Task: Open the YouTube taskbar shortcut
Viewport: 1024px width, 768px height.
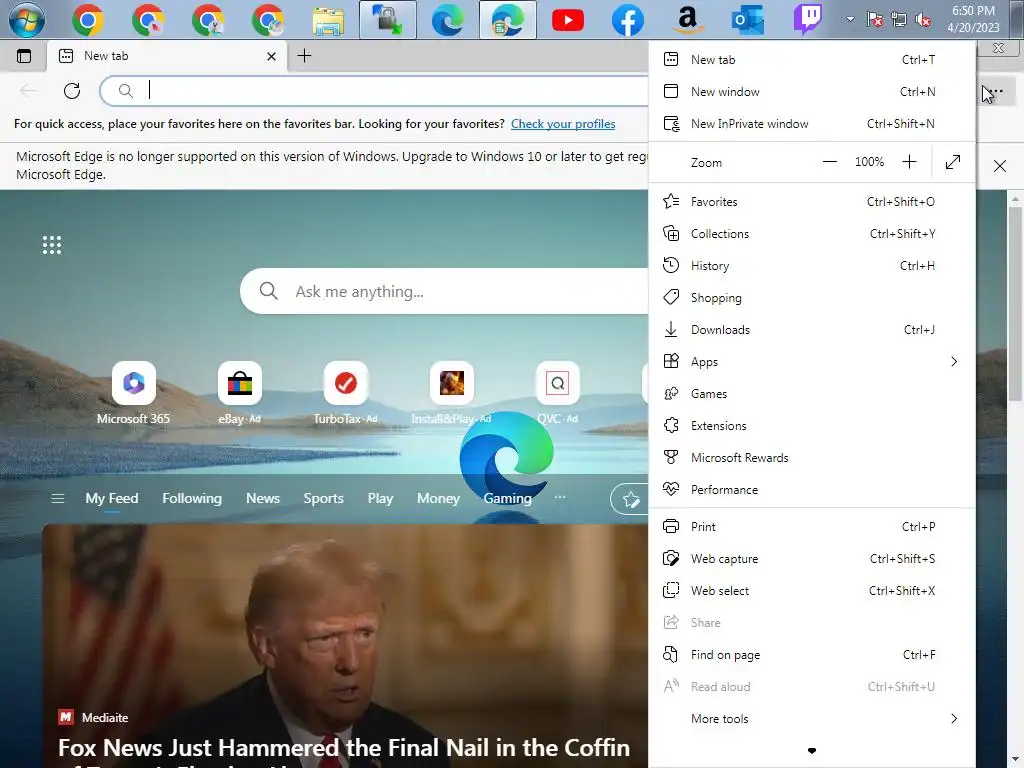Action: 568,20
